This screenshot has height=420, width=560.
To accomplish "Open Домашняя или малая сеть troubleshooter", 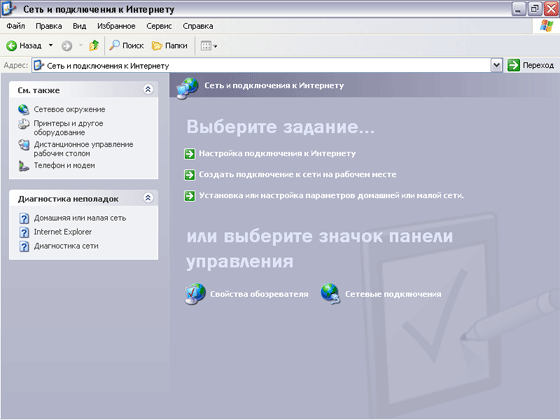I will pos(80,218).
